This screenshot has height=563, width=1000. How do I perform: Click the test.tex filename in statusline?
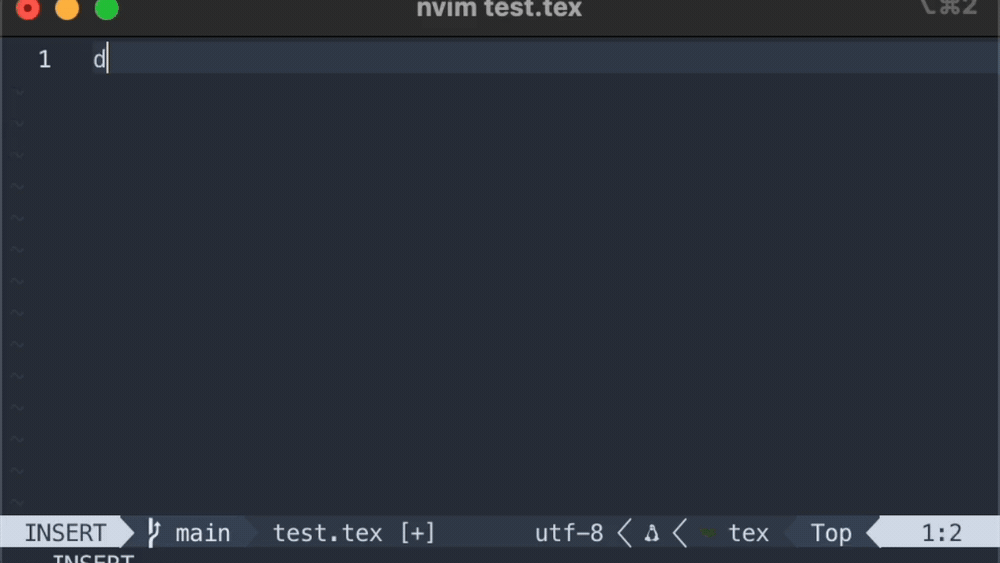[x=327, y=533]
